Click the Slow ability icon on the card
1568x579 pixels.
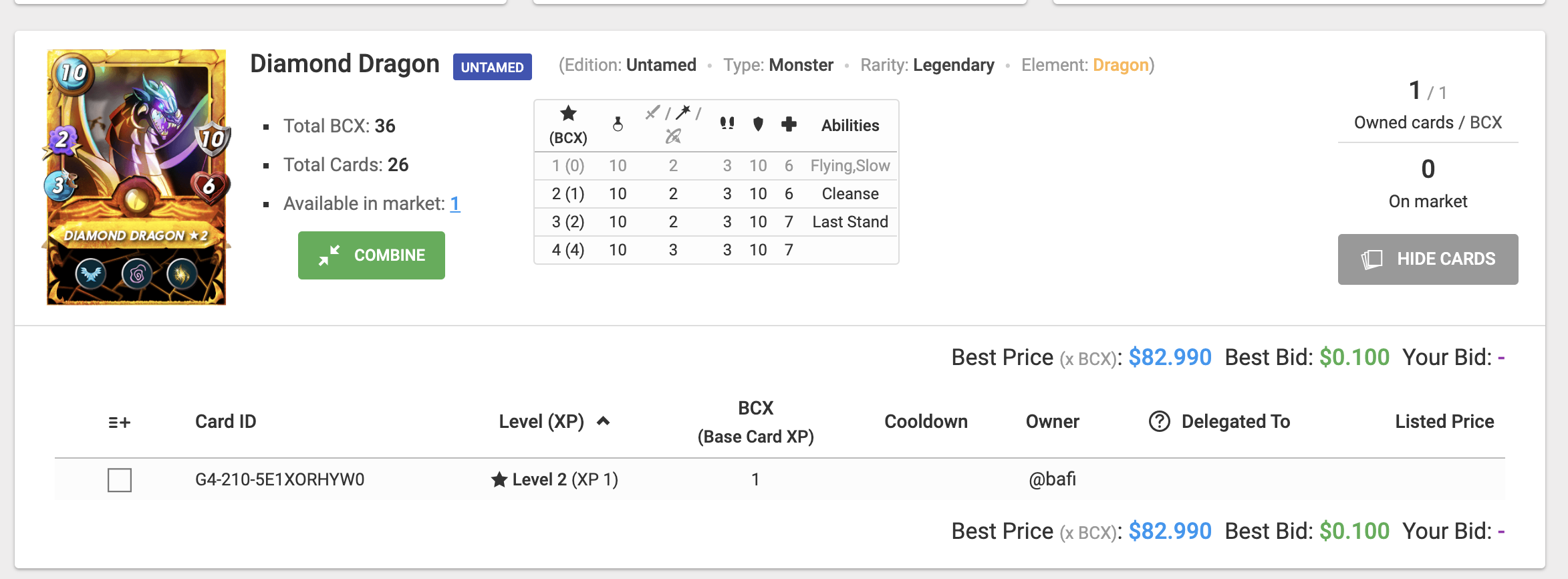click(x=137, y=273)
